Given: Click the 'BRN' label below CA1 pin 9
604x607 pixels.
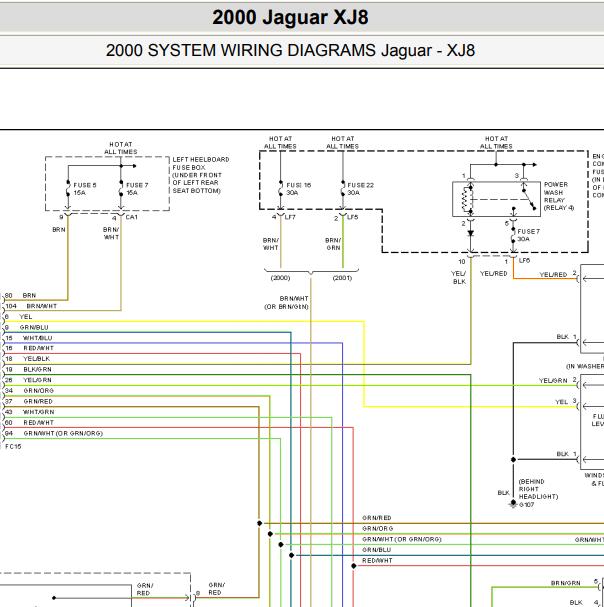Looking at the screenshot, I should click(x=59, y=230).
